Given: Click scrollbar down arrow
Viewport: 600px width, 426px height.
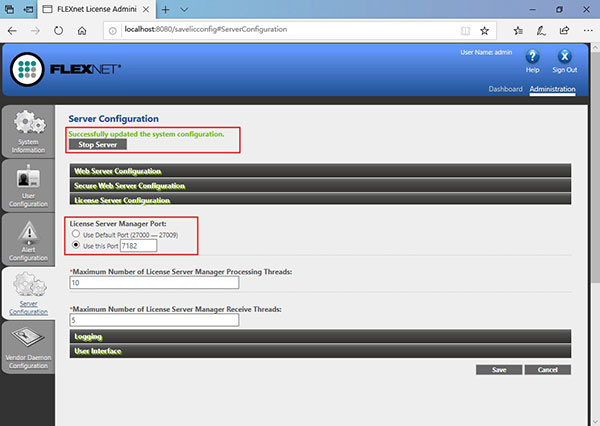Looking at the screenshot, I should (x=595, y=421).
